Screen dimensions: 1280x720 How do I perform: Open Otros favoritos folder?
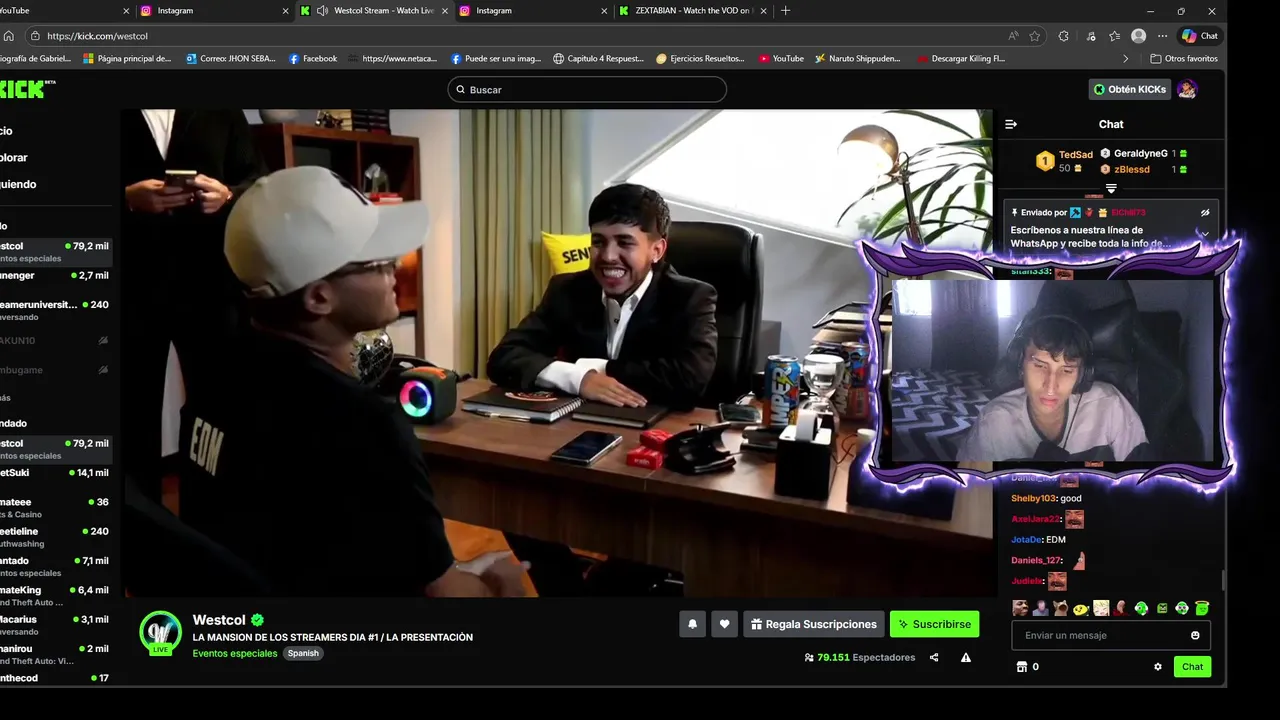click(x=1184, y=58)
